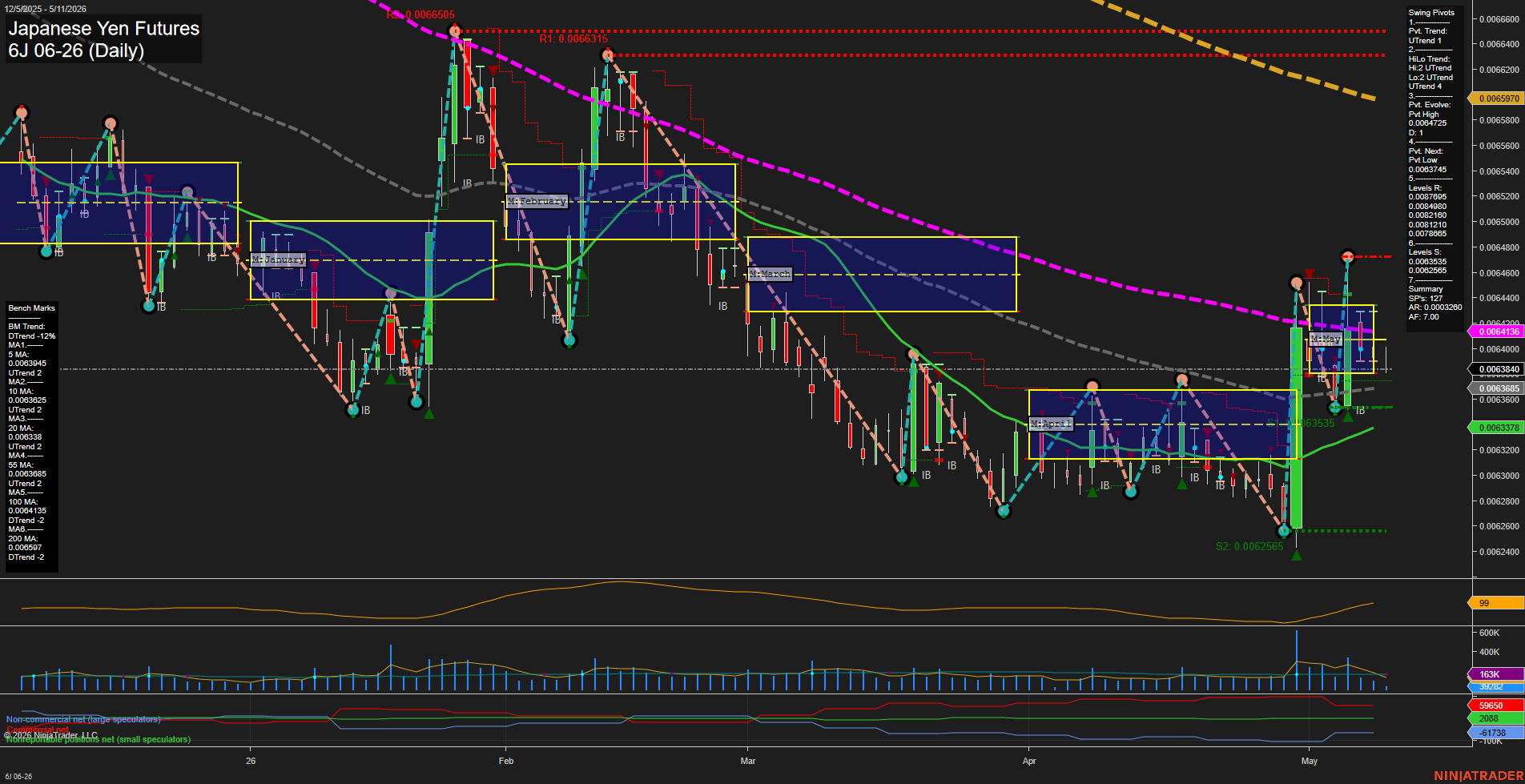Click the blue -61738 COT value marker

click(x=1496, y=733)
